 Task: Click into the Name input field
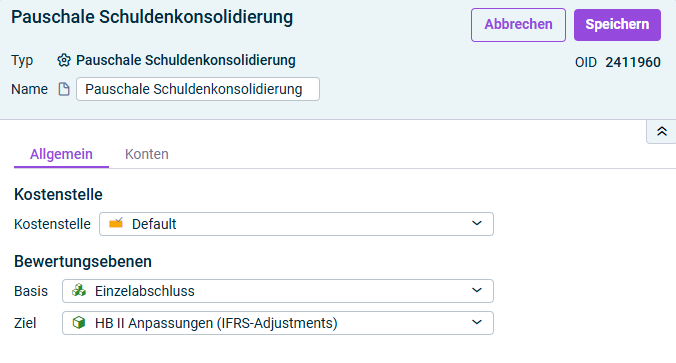click(x=198, y=89)
